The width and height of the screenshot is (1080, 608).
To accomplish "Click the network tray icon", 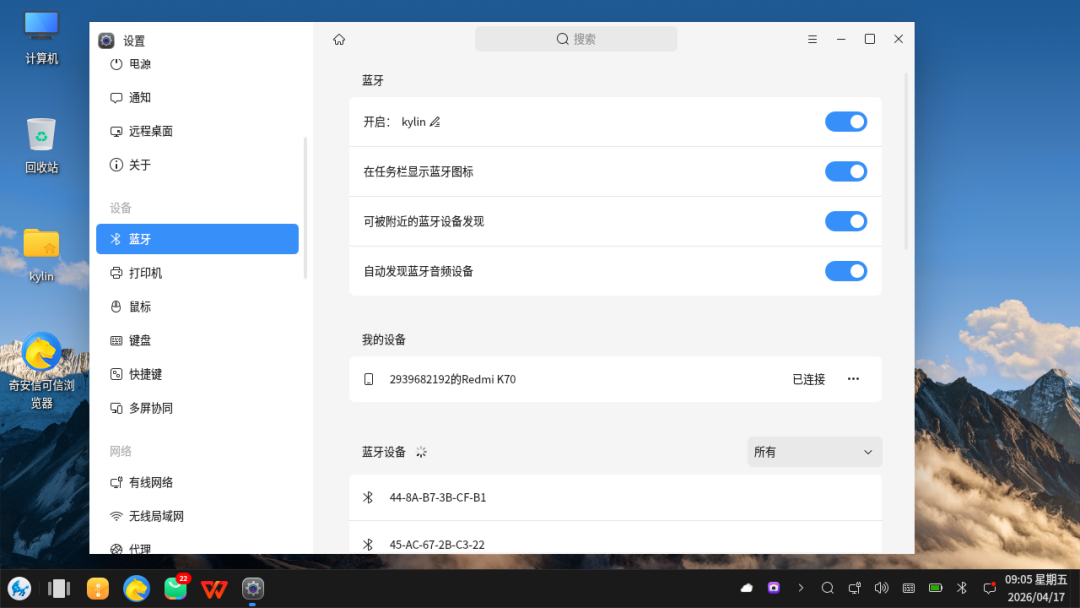I will point(855,588).
